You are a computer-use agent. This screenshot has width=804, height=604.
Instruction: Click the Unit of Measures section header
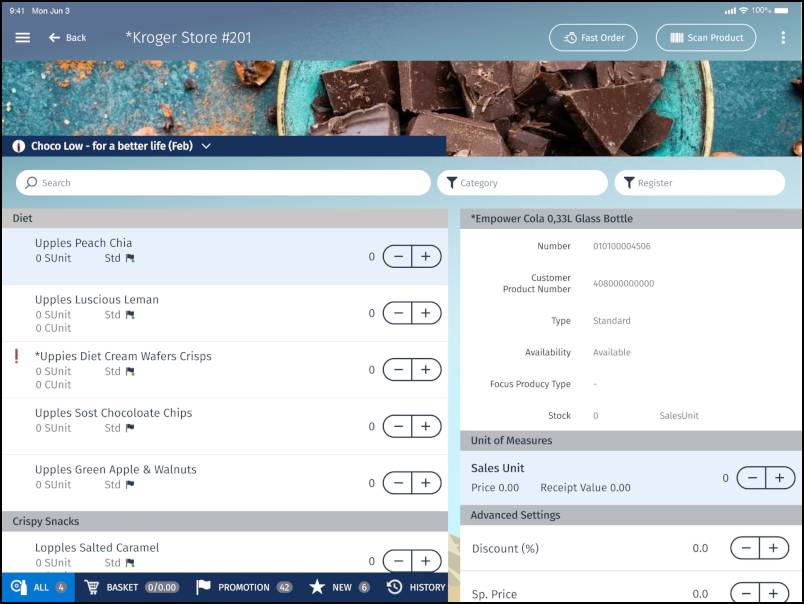click(x=631, y=440)
